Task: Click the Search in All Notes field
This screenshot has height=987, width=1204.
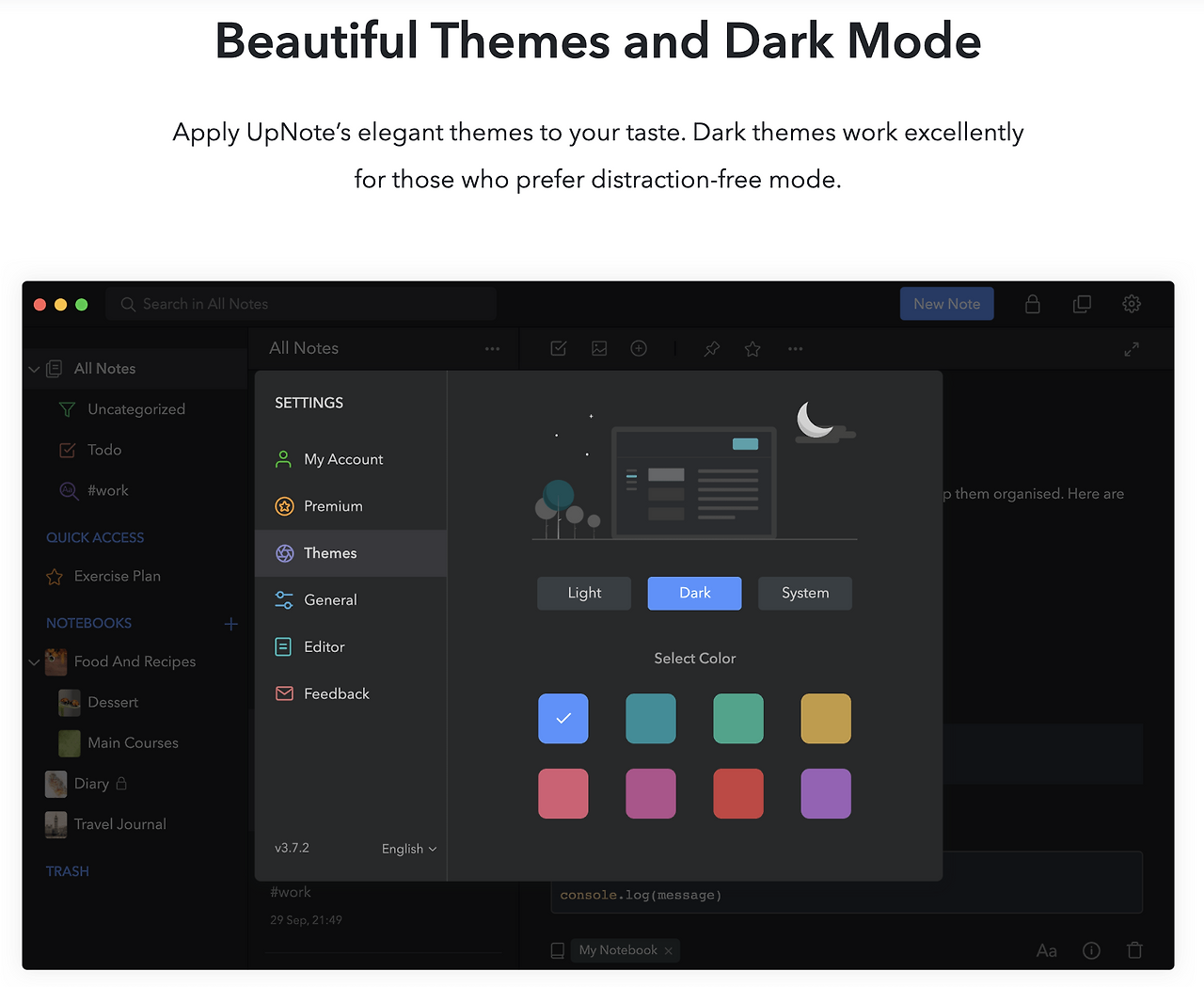Action: pyautogui.click(x=301, y=304)
